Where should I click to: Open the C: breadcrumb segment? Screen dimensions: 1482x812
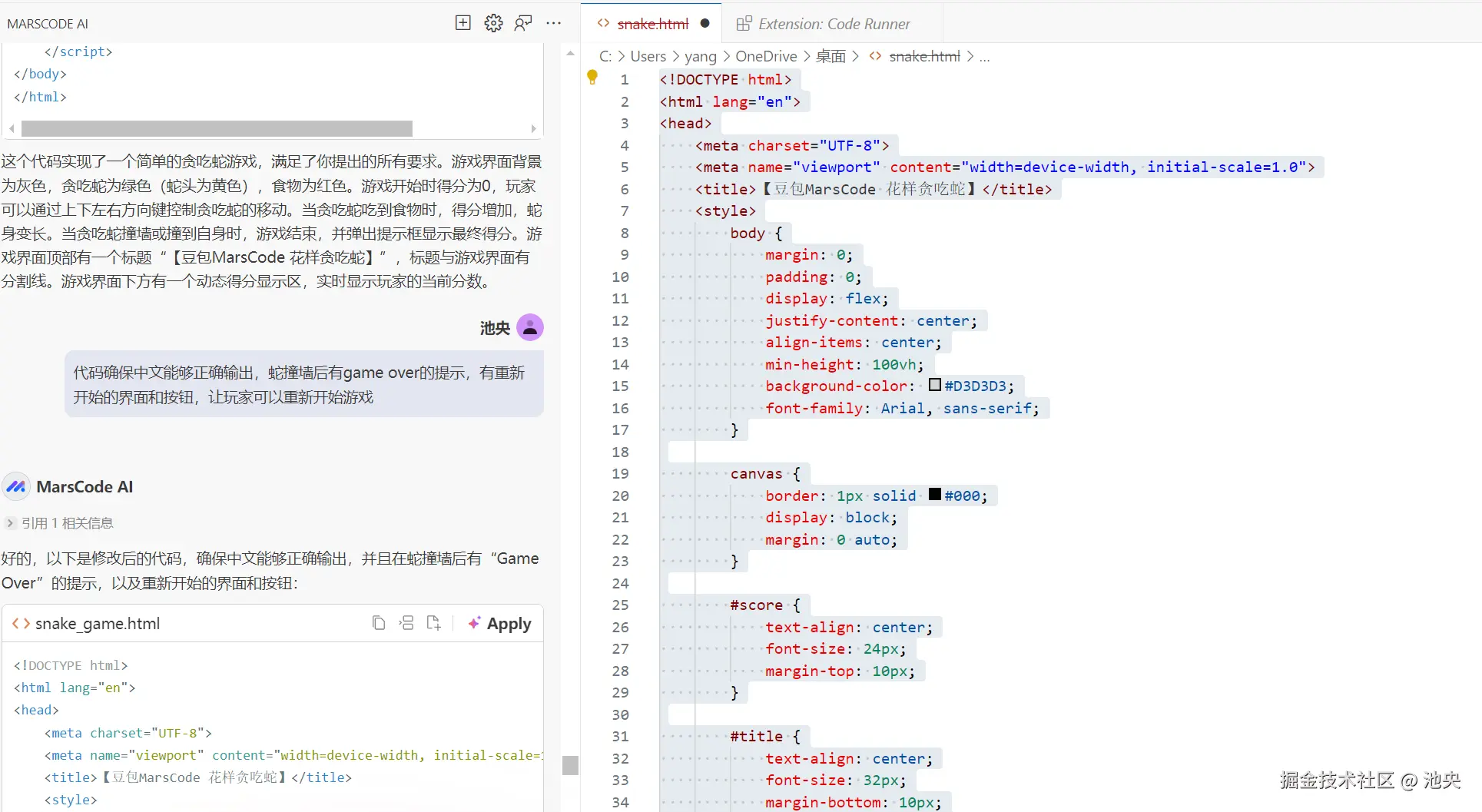click(x=605, y=56)
